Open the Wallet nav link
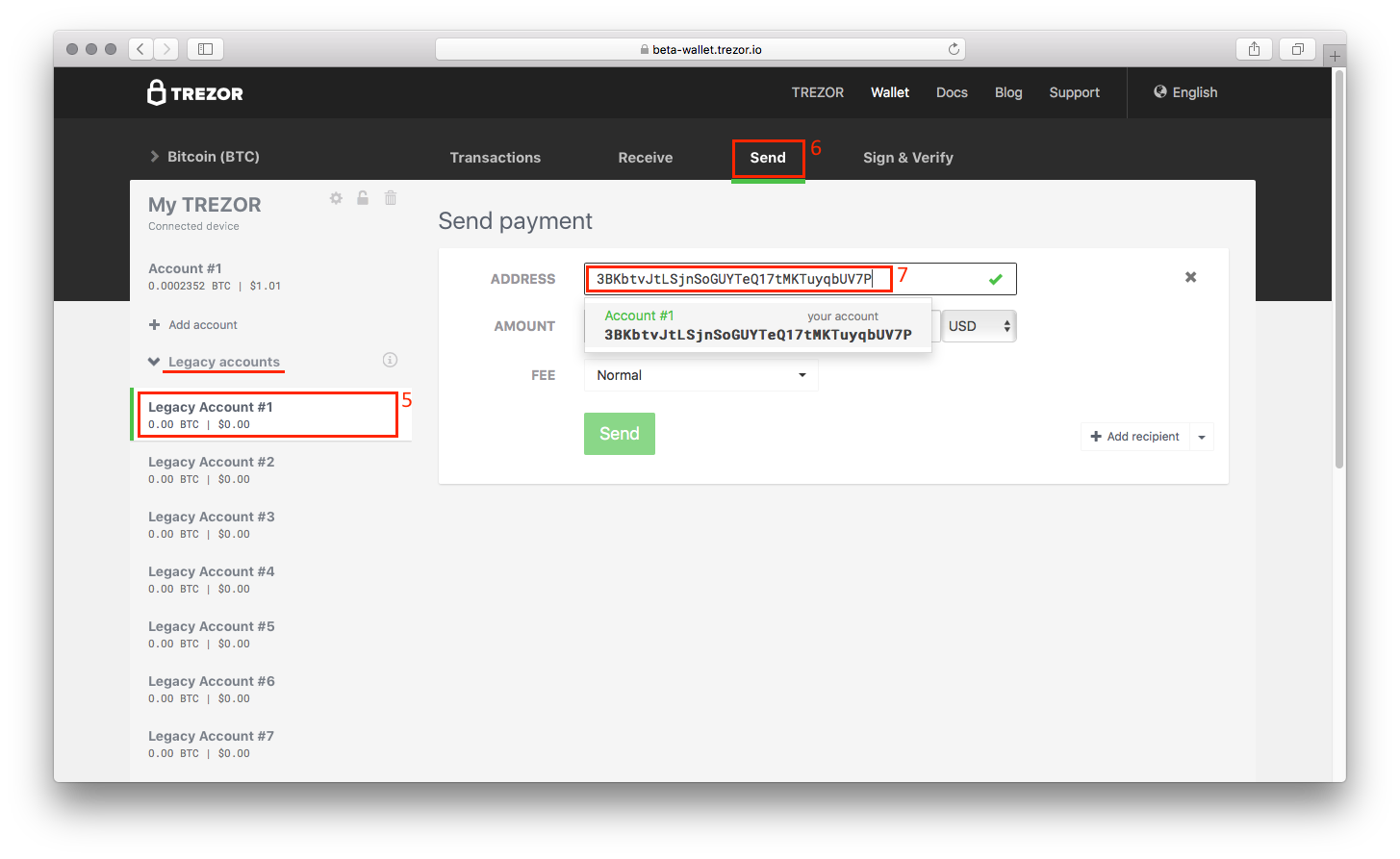 point(890,92)
